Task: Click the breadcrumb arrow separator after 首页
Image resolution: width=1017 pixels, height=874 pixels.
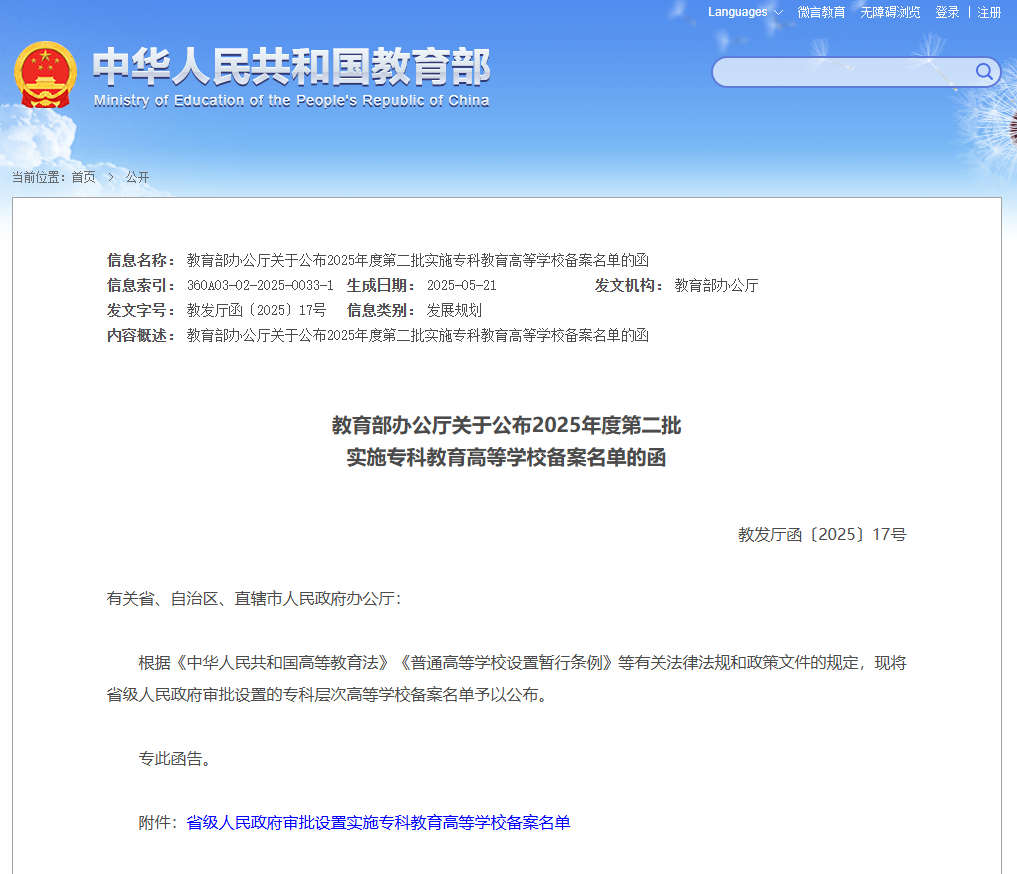Action: pyautogui.click(x=111, y=177)
